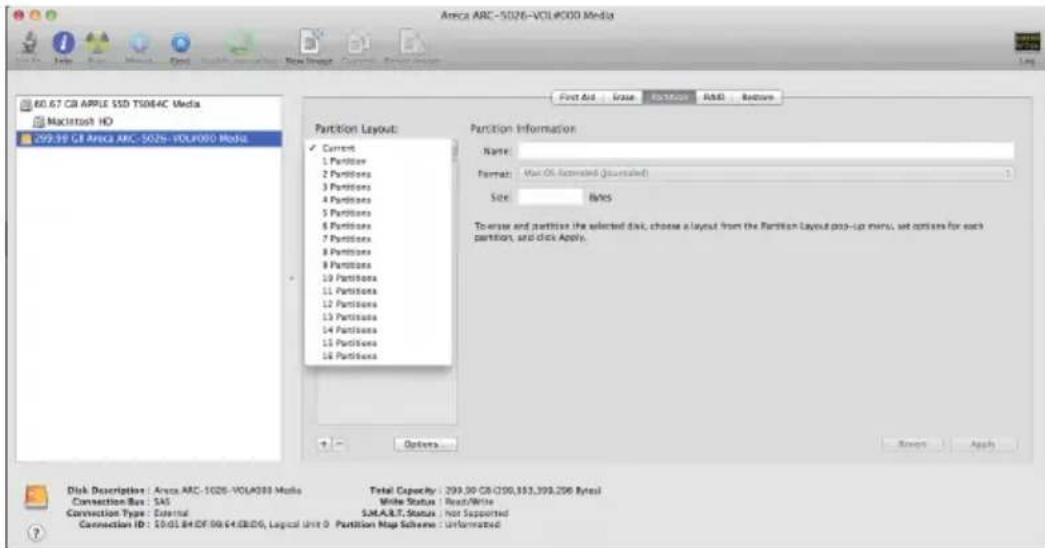Click the Verify microscope toolbar icon
Viewport: 1045px width, 548px height.
[x=29, y=44]
